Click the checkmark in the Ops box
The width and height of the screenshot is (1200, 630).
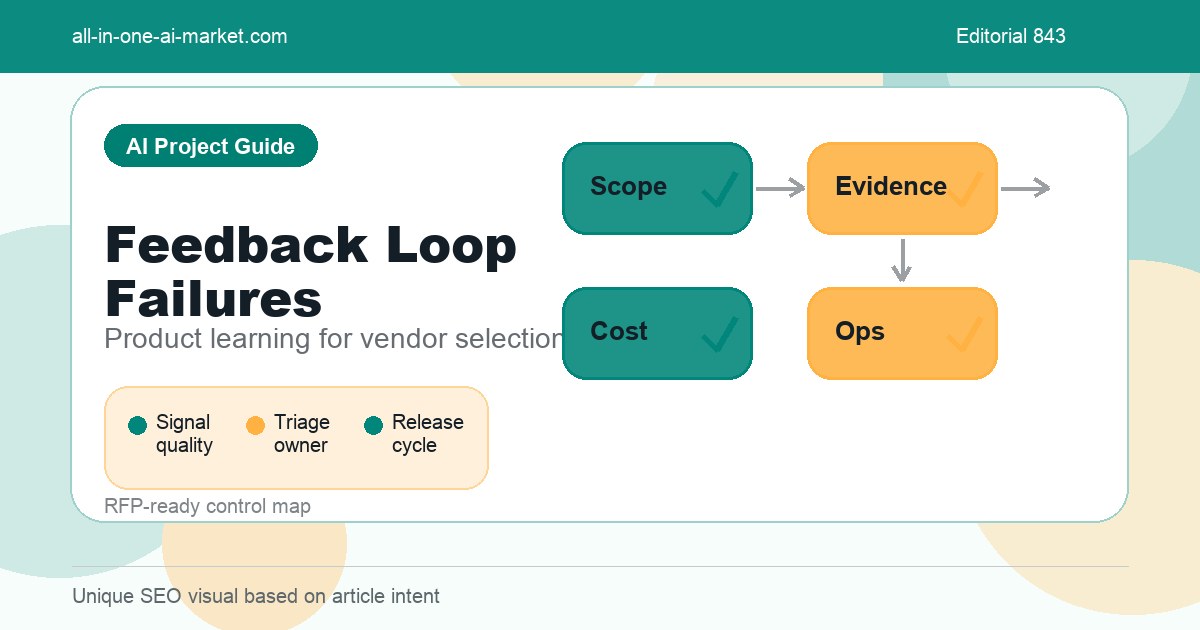coord(965,334)
